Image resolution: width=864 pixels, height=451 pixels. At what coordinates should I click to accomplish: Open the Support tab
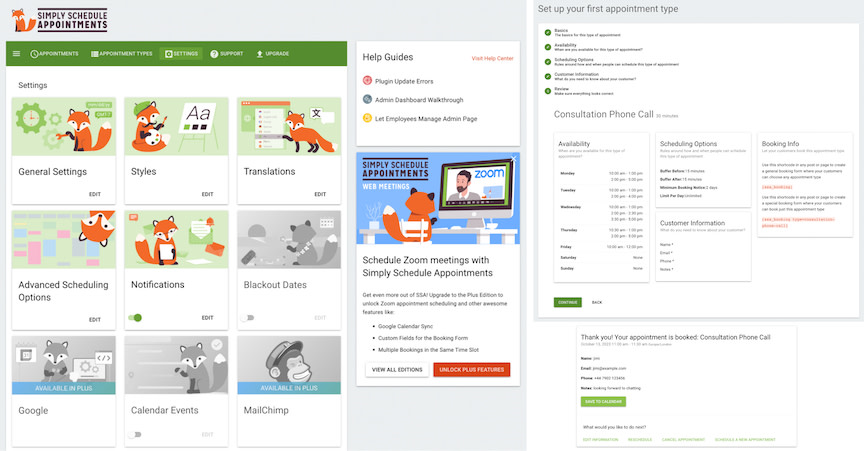[x=226, y=53]
